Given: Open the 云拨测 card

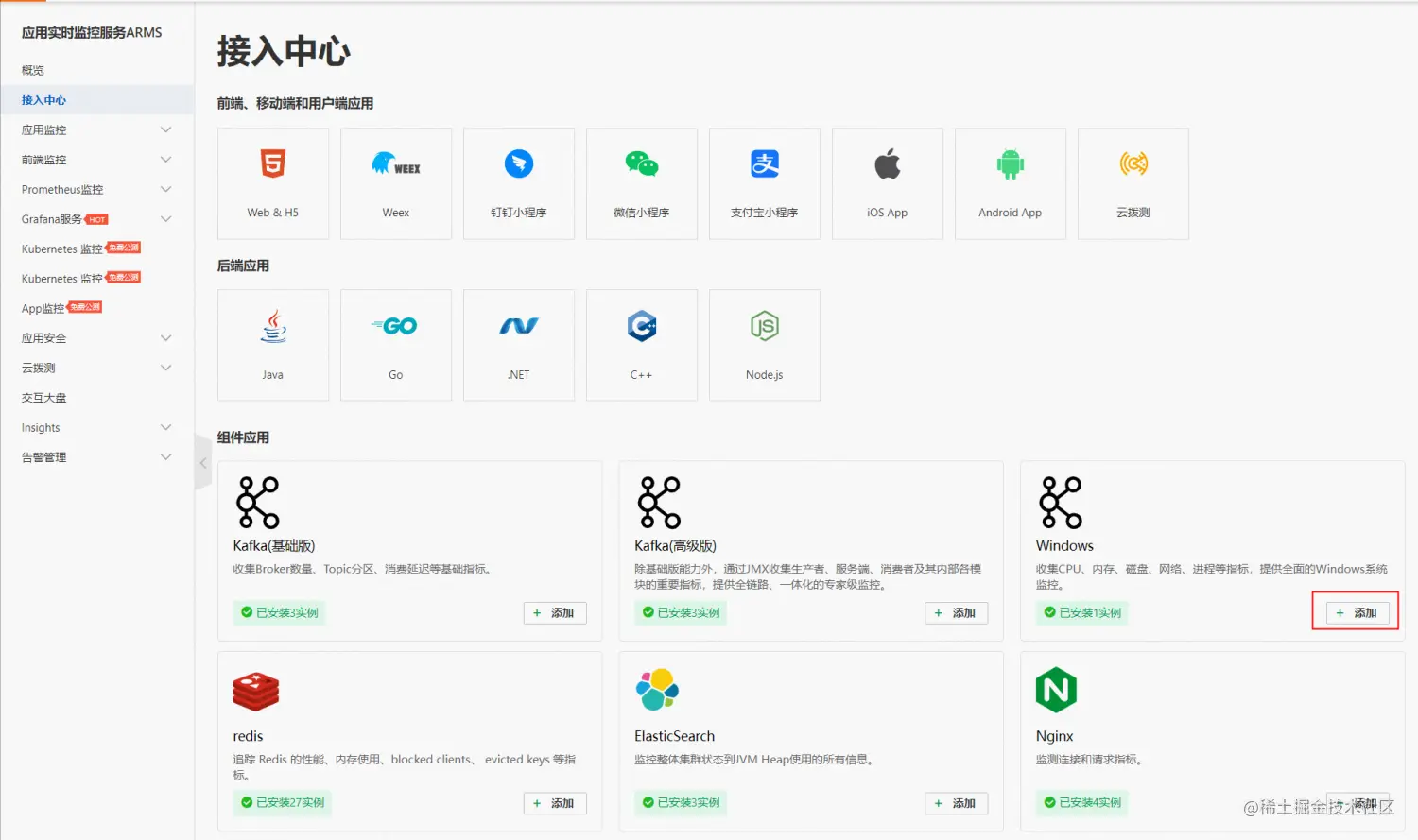Looking at the screenshot, I should pyautogui.click(x=1133, y=183).
